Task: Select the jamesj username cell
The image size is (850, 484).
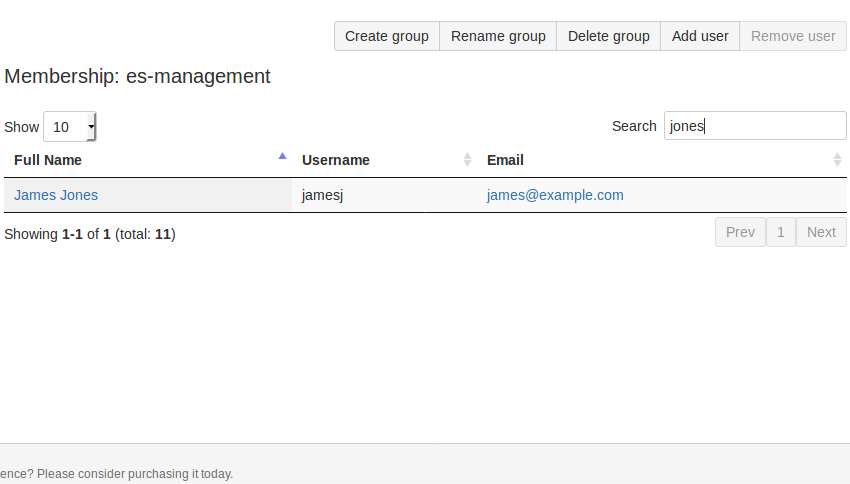Action: tap(323, 195)
